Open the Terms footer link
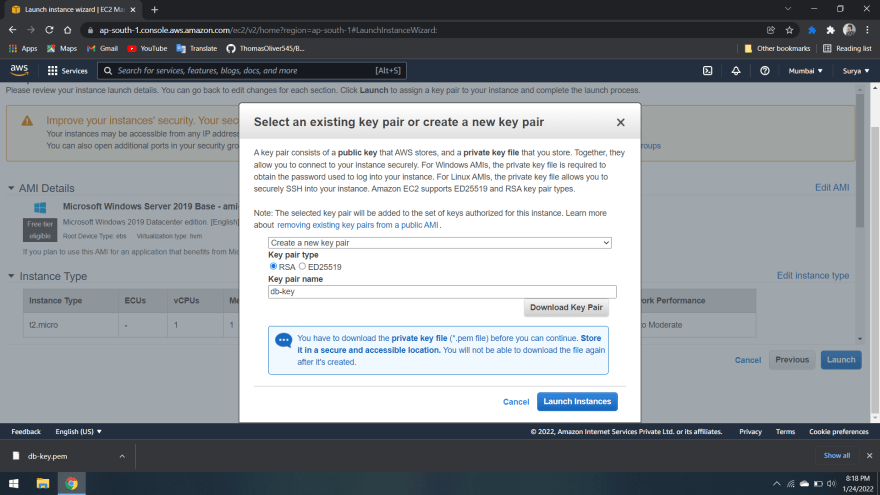The height and width of the screenshot is (495, 880). click(x=785, y=432)
